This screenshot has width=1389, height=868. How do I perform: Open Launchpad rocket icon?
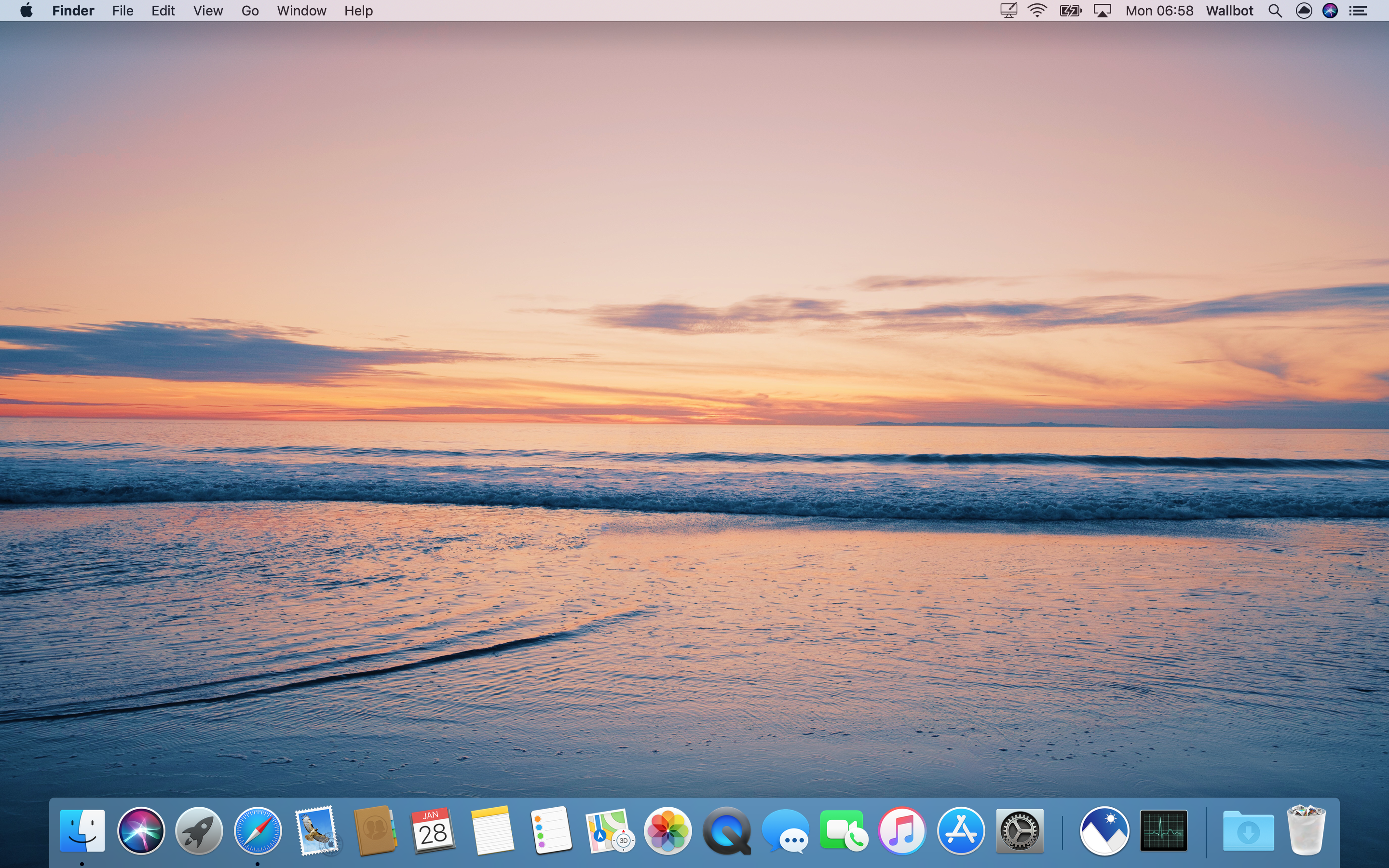(199, 830)
